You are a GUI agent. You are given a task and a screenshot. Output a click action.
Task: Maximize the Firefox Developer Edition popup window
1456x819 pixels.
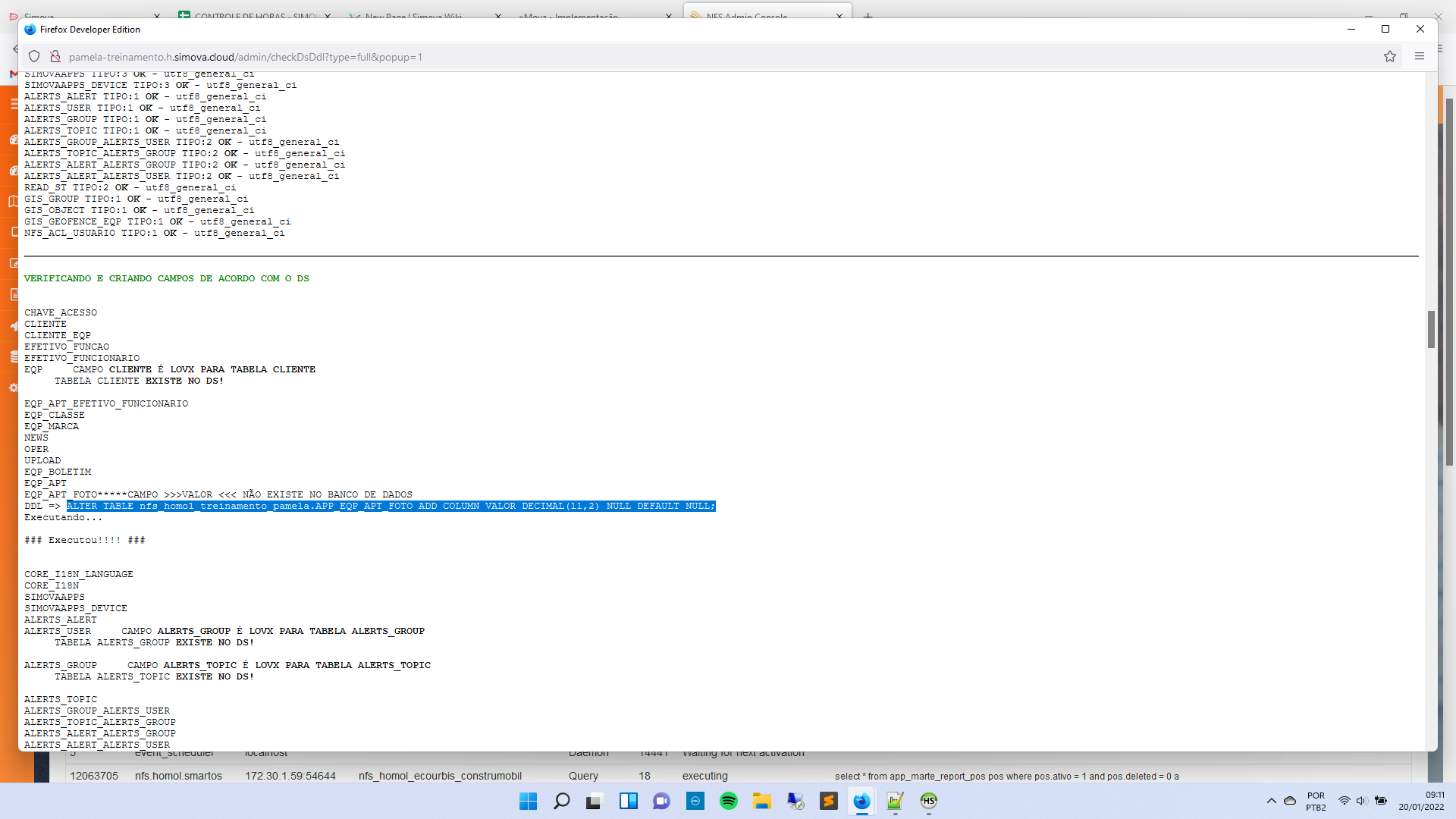[1385, 29]
